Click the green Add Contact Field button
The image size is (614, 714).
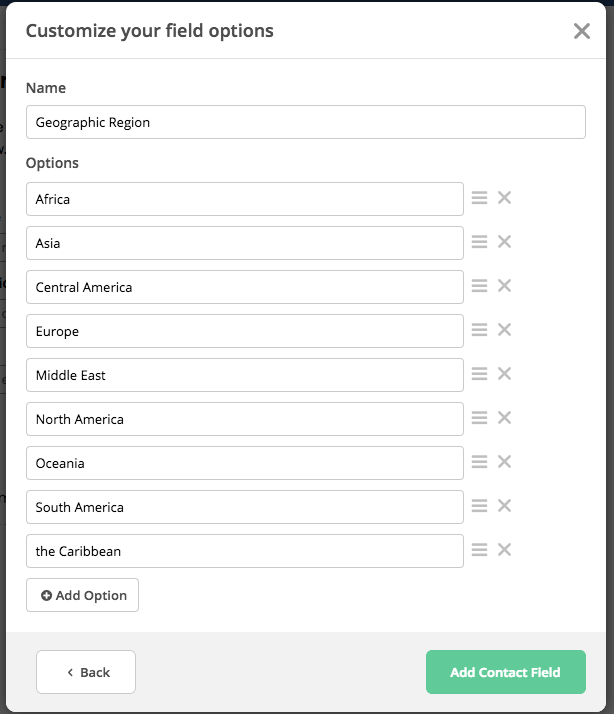506,672
